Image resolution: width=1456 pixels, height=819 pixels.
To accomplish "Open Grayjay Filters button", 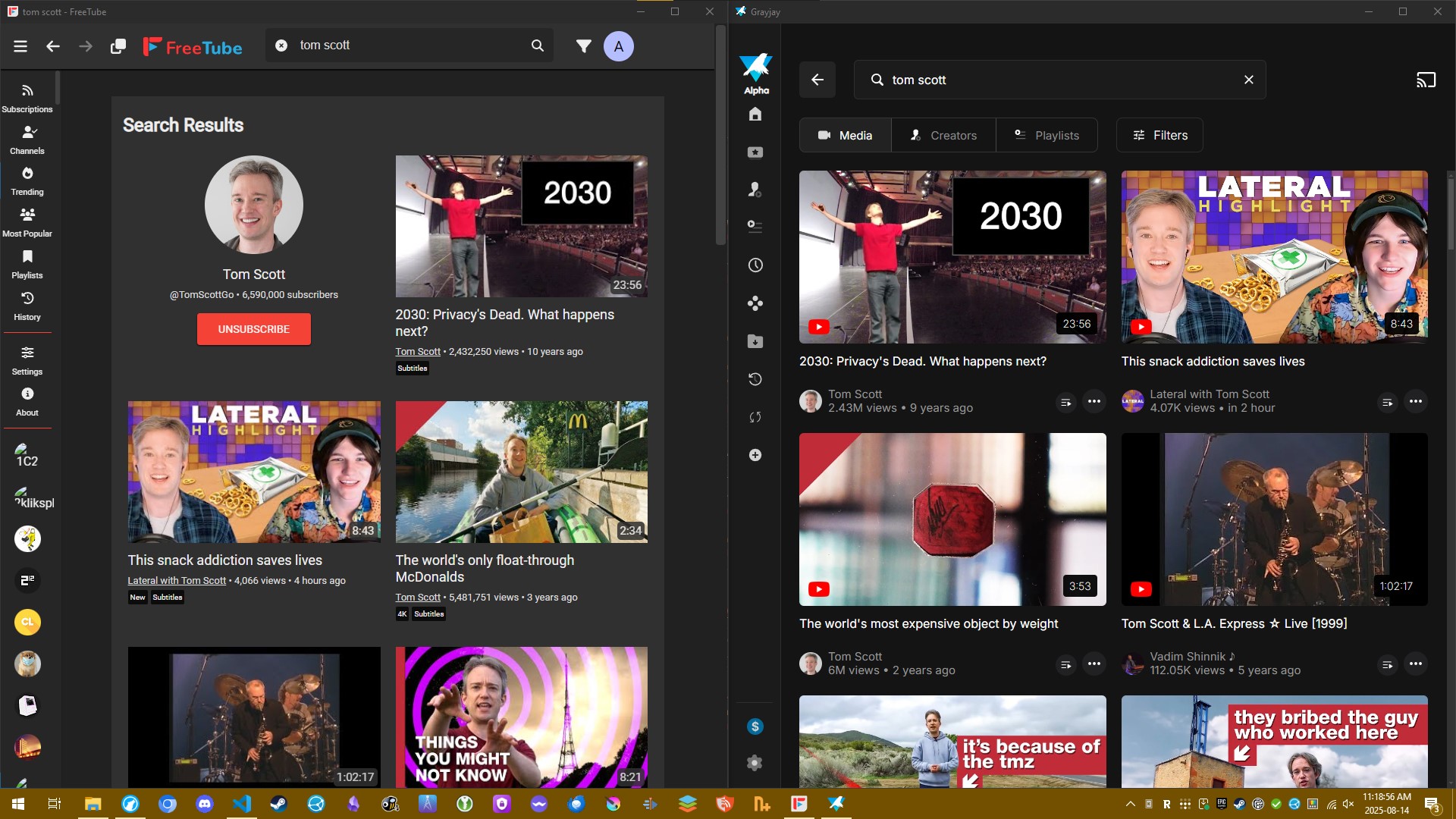I will pyautogui.click(x=1159, y=135).
